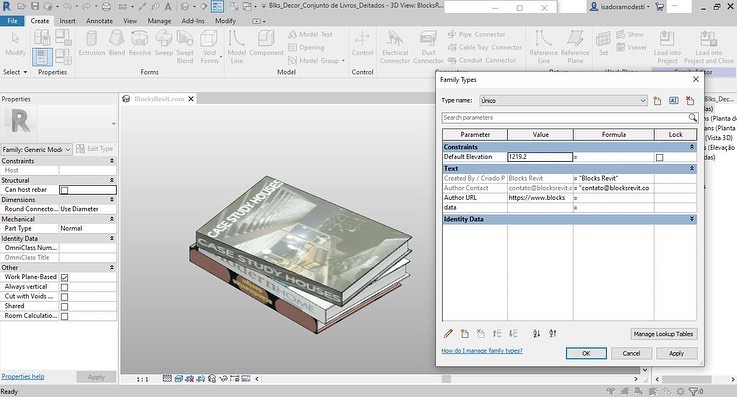Select the Electrical Connector tool
Viewport: 737px width, 397px height.
coord(395,47)
